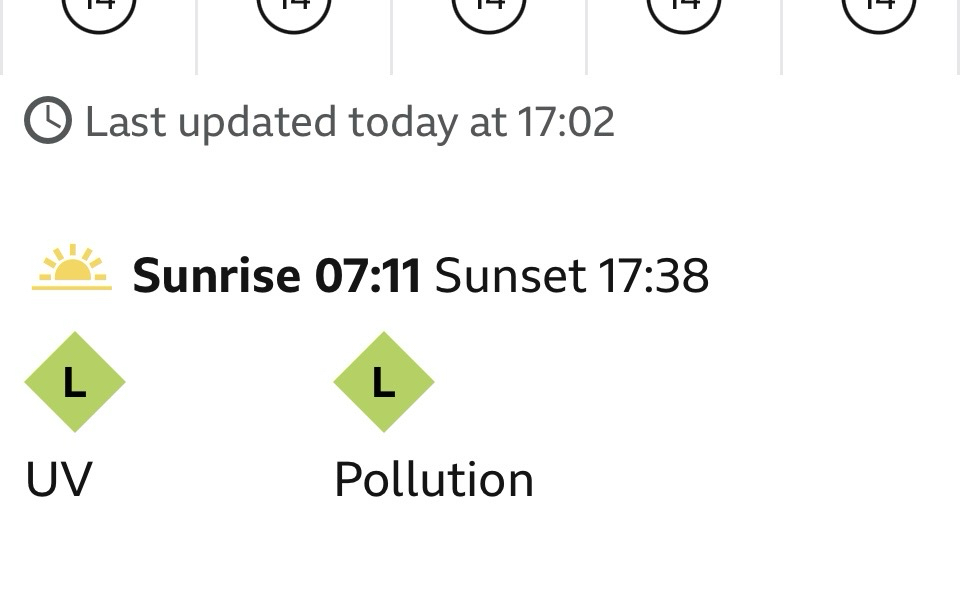The image size is (960, 612).
Task: Open the UV label details
Action: (x=59, y=480)
